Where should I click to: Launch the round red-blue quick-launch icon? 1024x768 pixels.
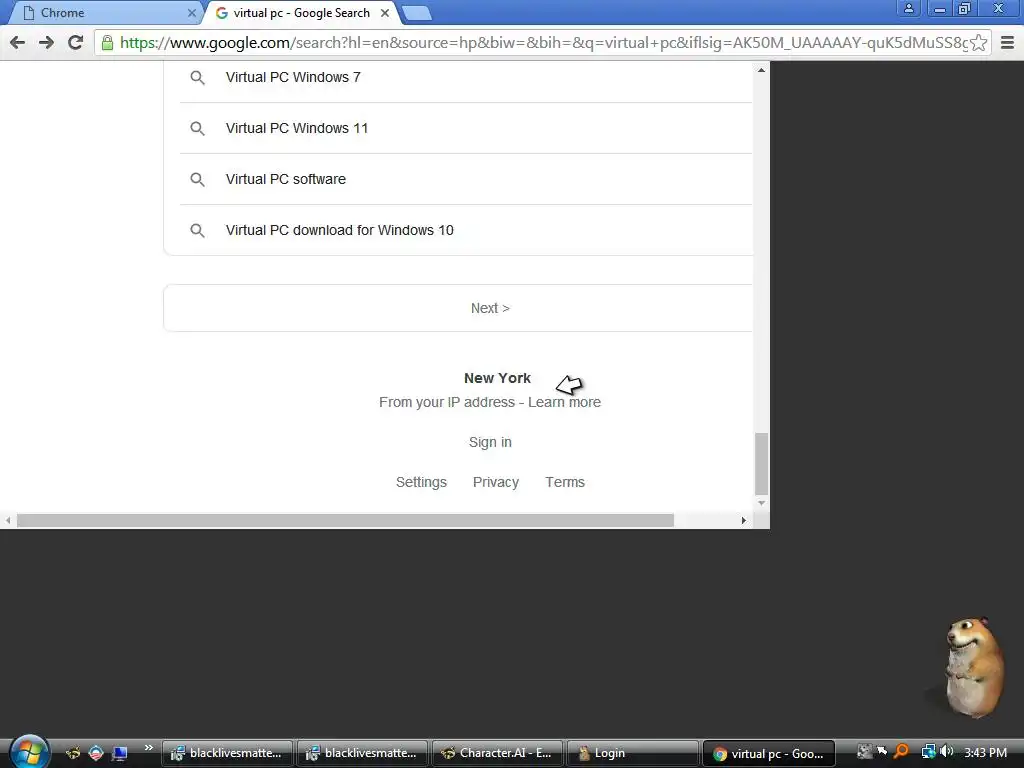click(96, 753)
